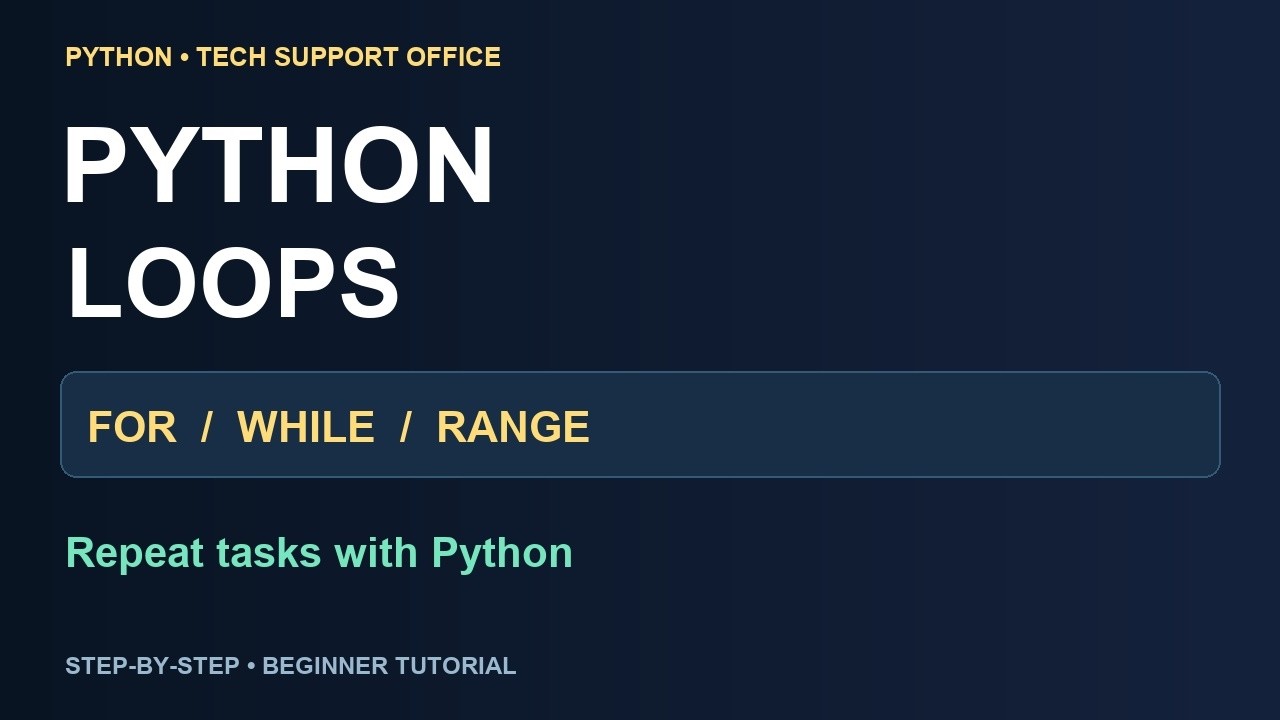Click the 'PYTHON • TECH SUPPORT OFFICE' header text
This screenshot has width=1280, height=720.
pos(283,57)
